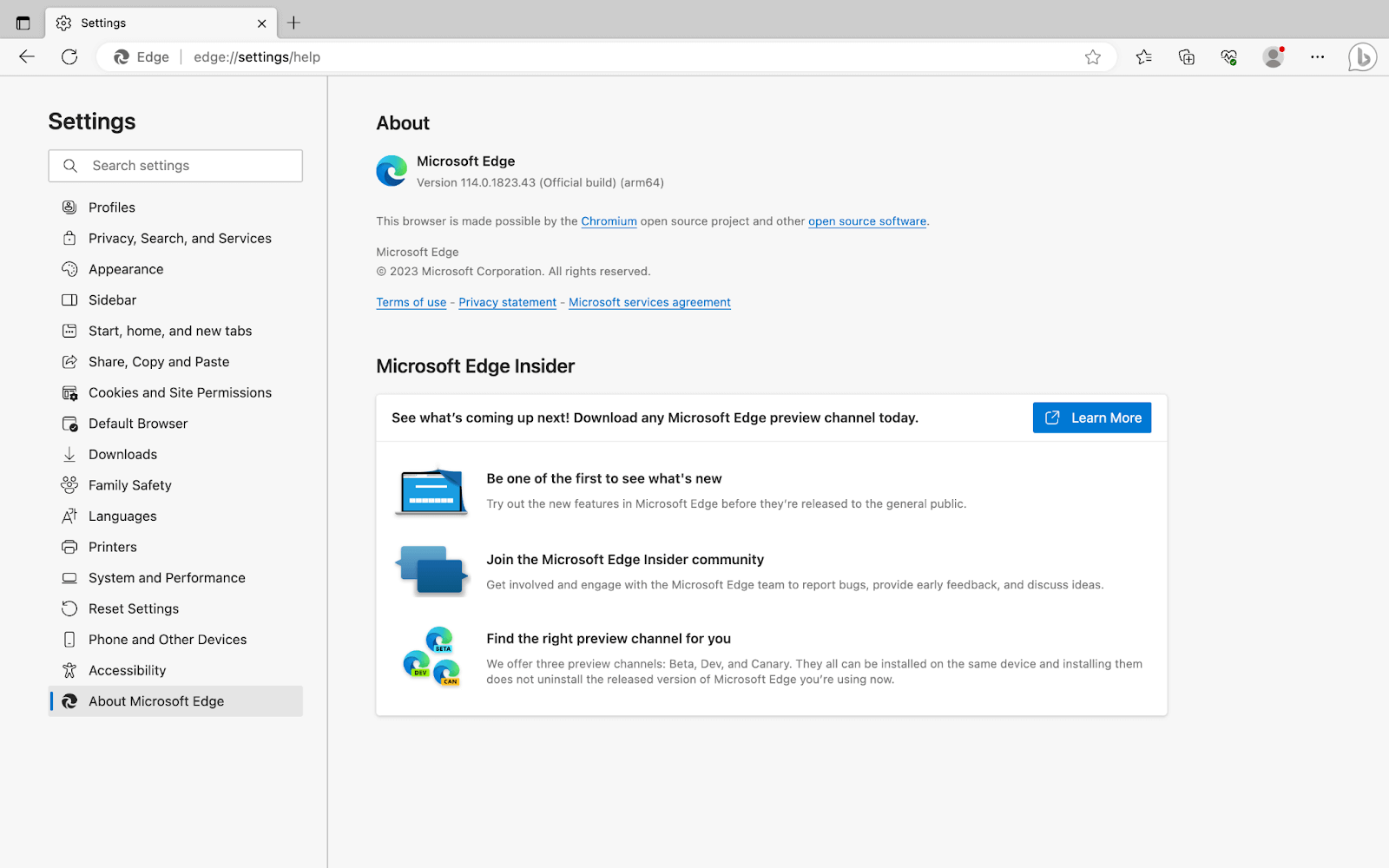Click the Learn More button
Image resolution: width=1389 pixels, height=868 pixels.
(1091, 418)
